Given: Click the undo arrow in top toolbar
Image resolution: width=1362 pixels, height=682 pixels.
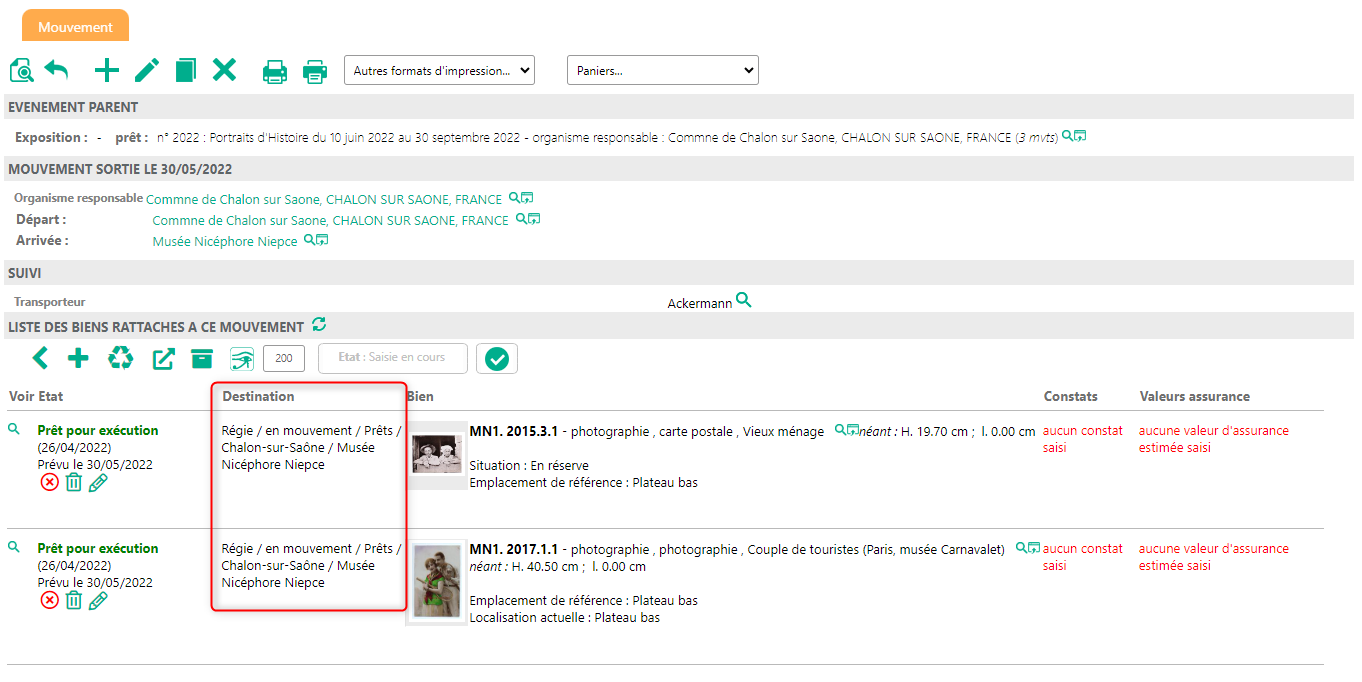Looking at the screenshot, I should coord(57,70).
